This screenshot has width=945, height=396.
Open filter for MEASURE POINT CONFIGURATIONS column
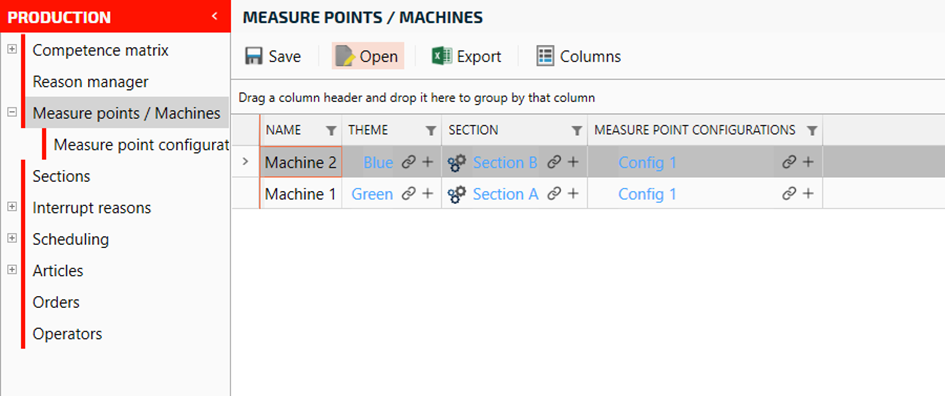812,130
